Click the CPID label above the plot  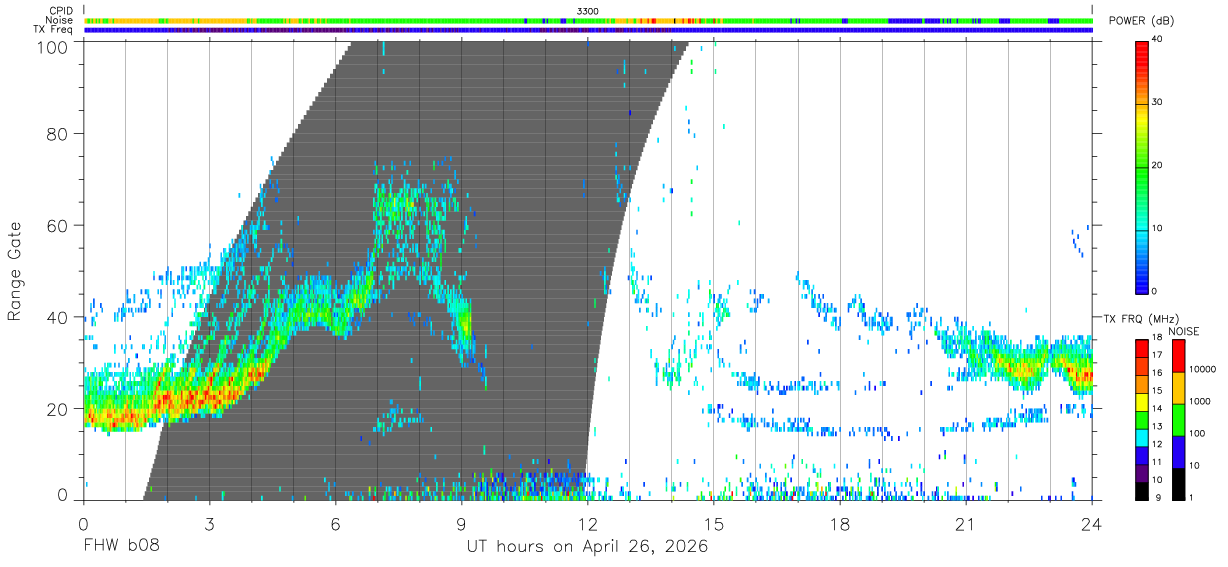coord(61,11)
